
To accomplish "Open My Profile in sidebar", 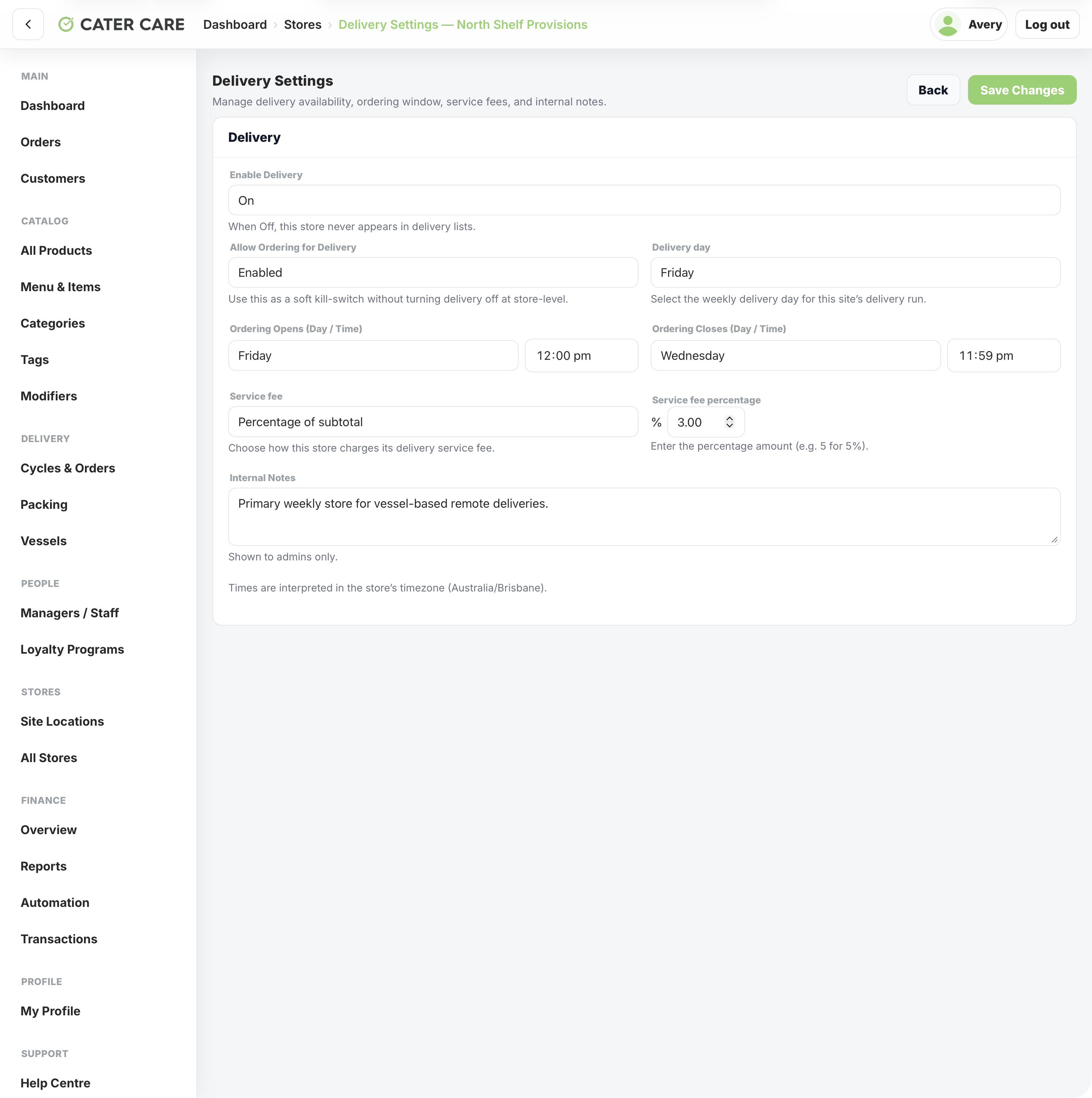I will tap(50, 1011).
